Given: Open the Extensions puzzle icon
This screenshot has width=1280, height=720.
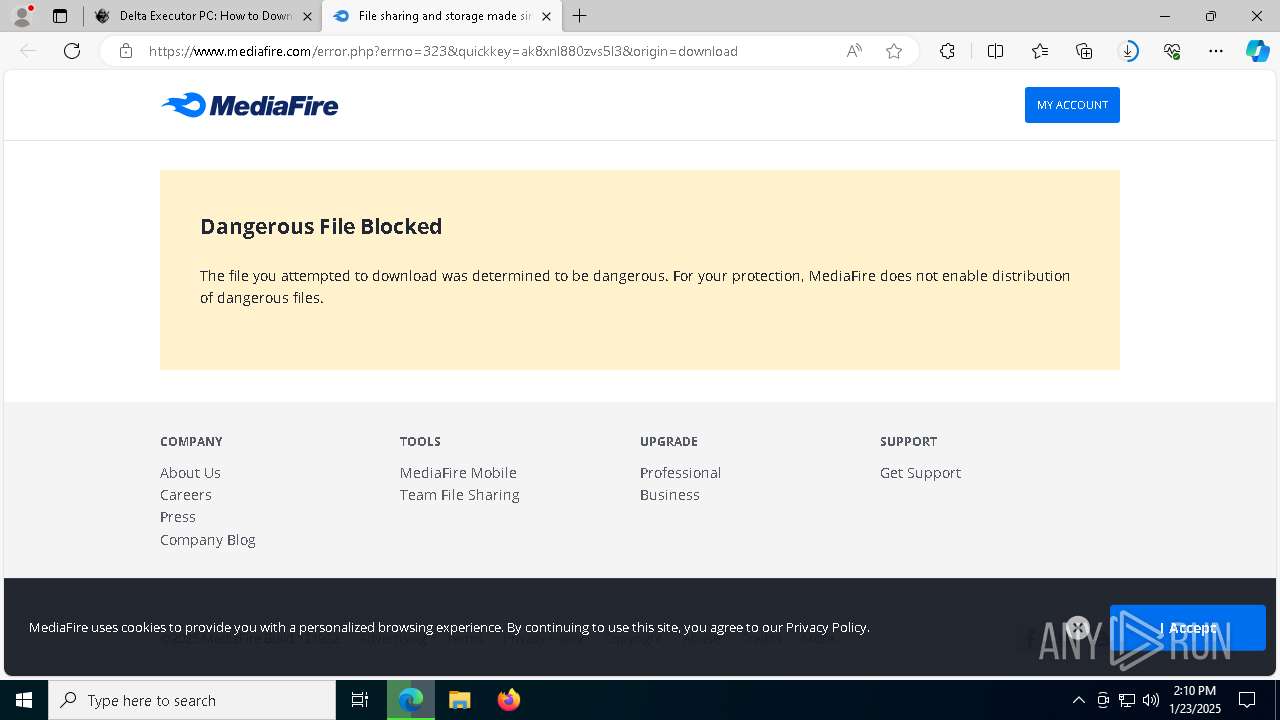Looking at the screenshot, I should [947, 51].
